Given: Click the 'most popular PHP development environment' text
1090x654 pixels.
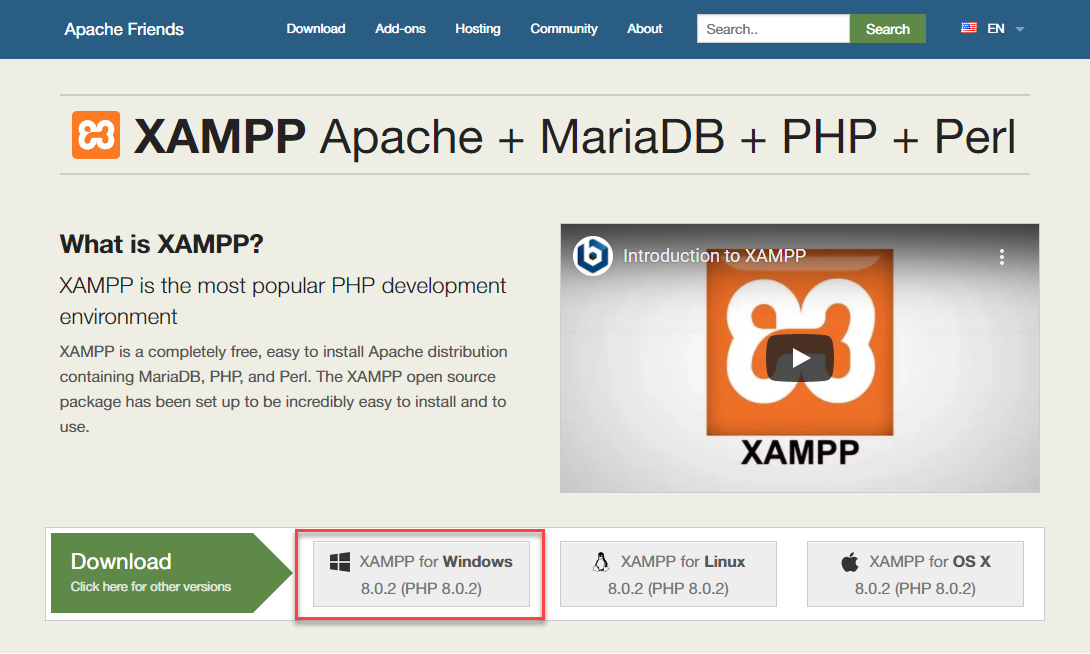Looking at the screenshot, I should 282,301.
